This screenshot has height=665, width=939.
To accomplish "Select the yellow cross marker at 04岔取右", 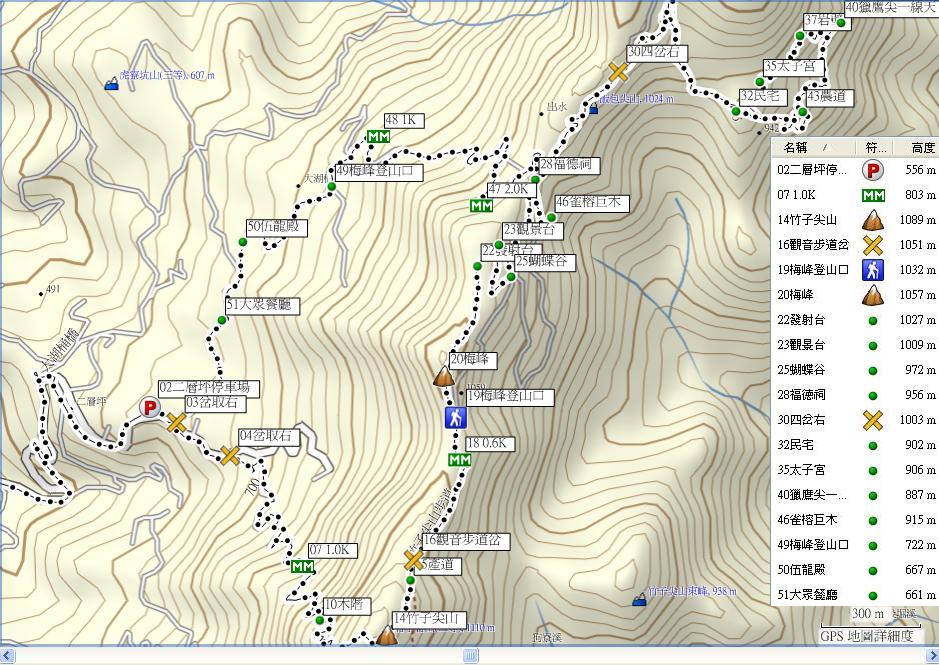I will click(x=230, y=456).
